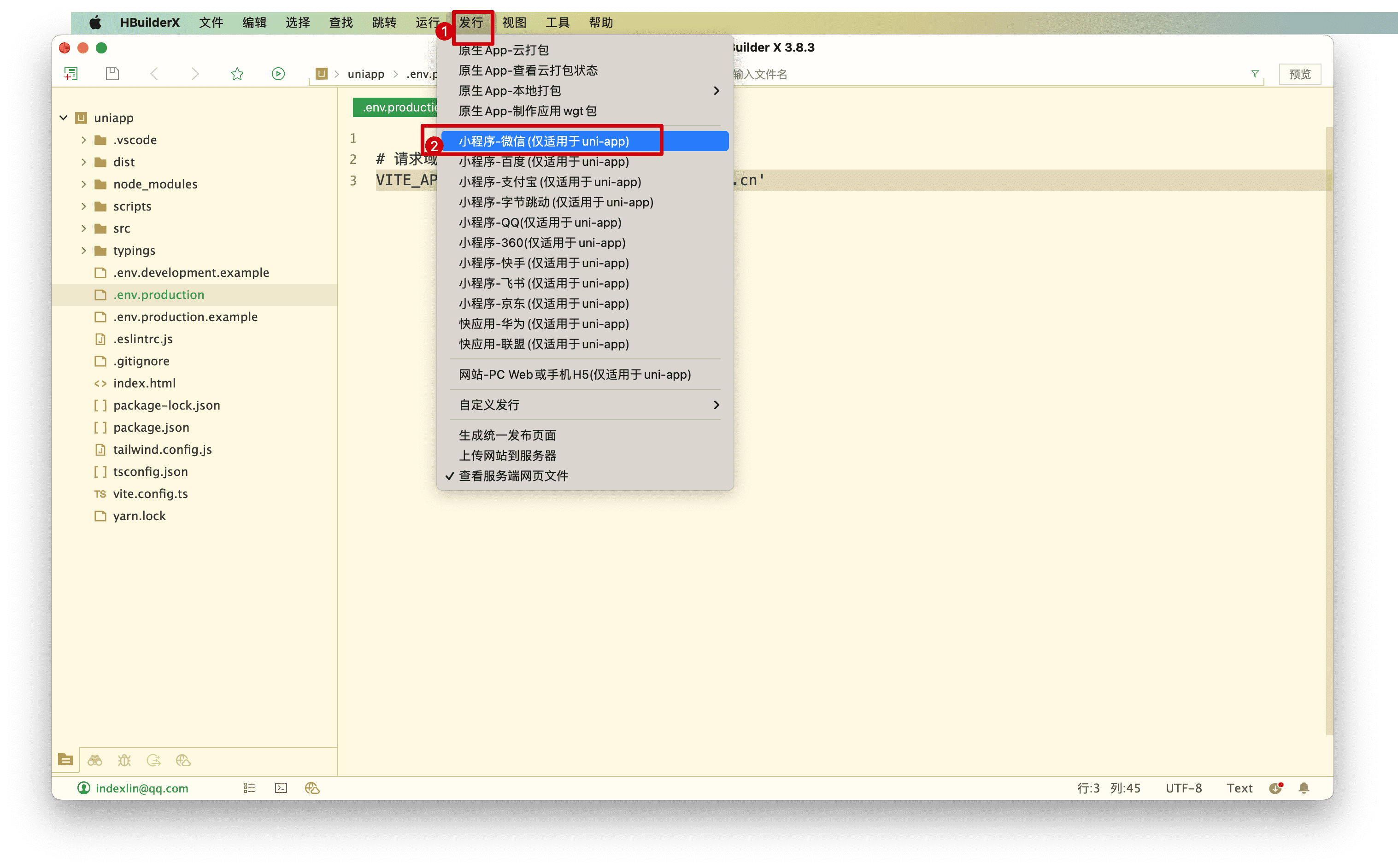
Task: Toggle the 查看服务端网页文件 checked item
Action: (x=584, y=476)
